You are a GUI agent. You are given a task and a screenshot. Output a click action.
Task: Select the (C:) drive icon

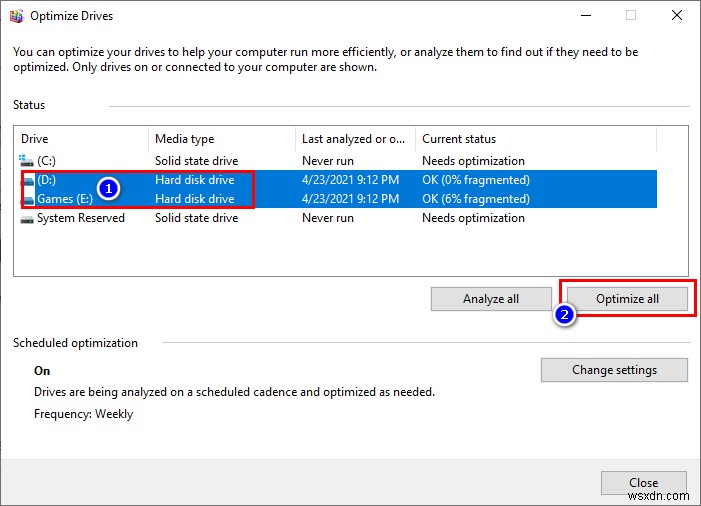click(26, 160)
